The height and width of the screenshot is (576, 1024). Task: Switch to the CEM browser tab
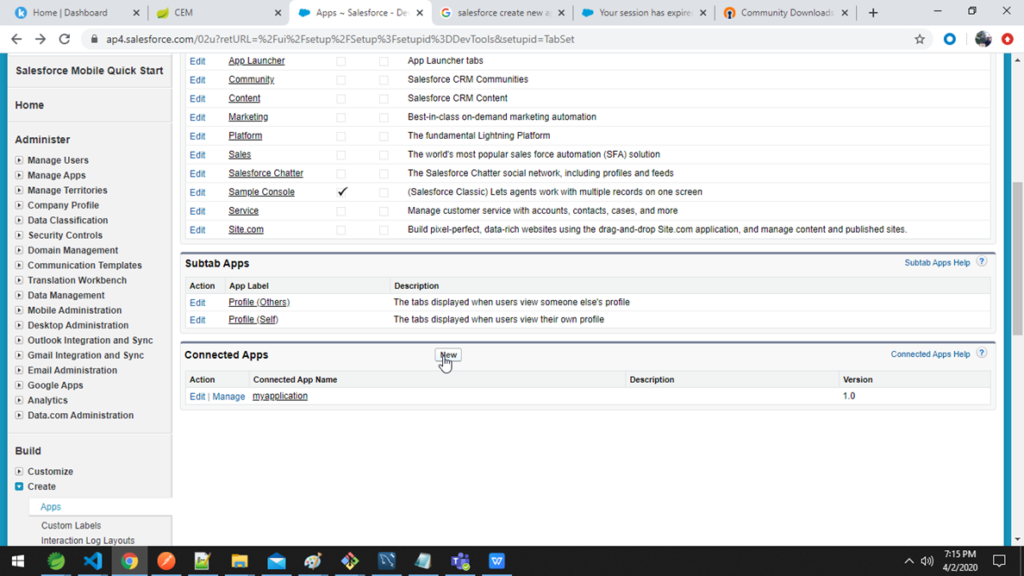click(218, 12)
